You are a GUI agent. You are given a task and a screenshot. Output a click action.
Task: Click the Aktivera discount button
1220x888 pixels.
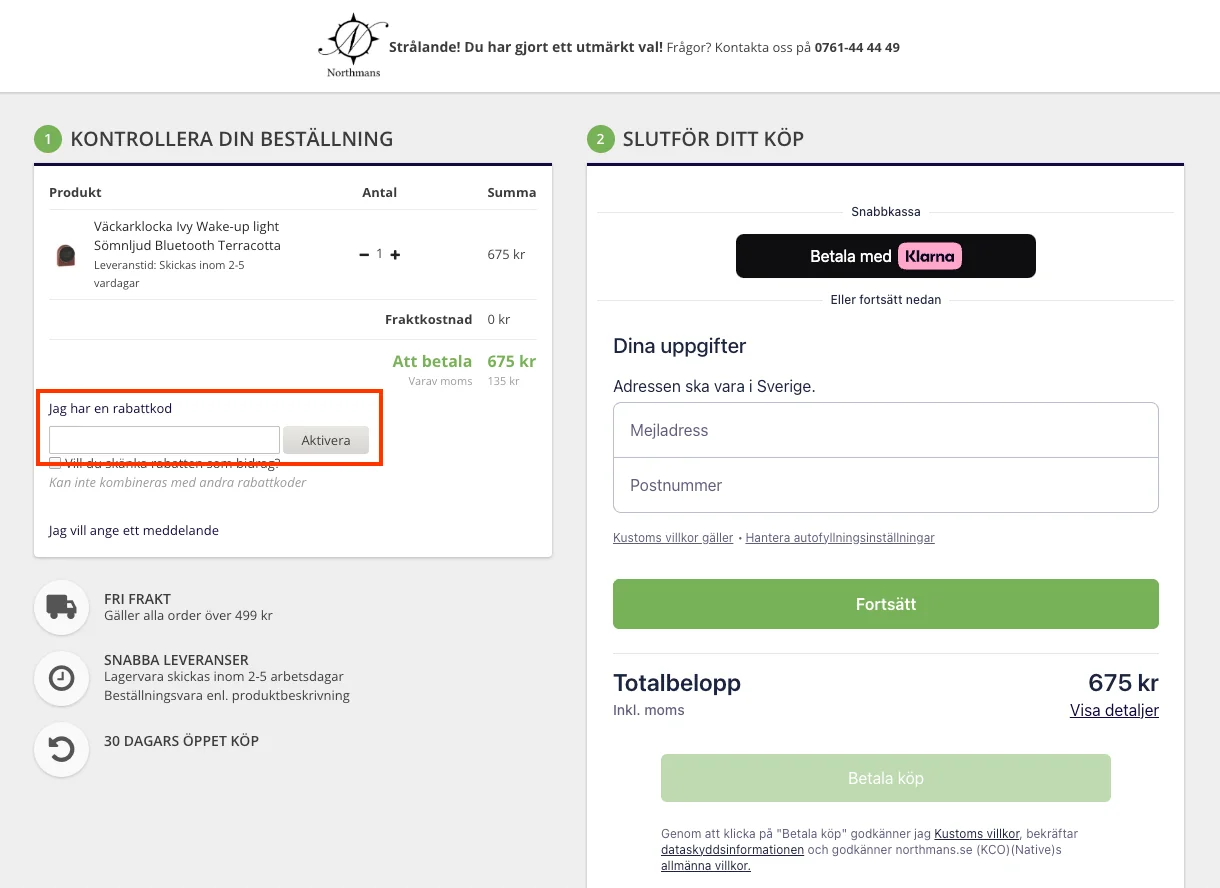click(x=326, y=440)
